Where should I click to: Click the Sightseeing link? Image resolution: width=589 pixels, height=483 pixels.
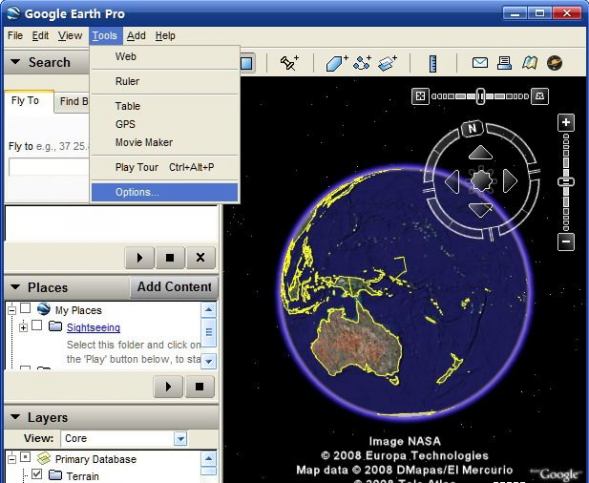[x=93, y=328]
